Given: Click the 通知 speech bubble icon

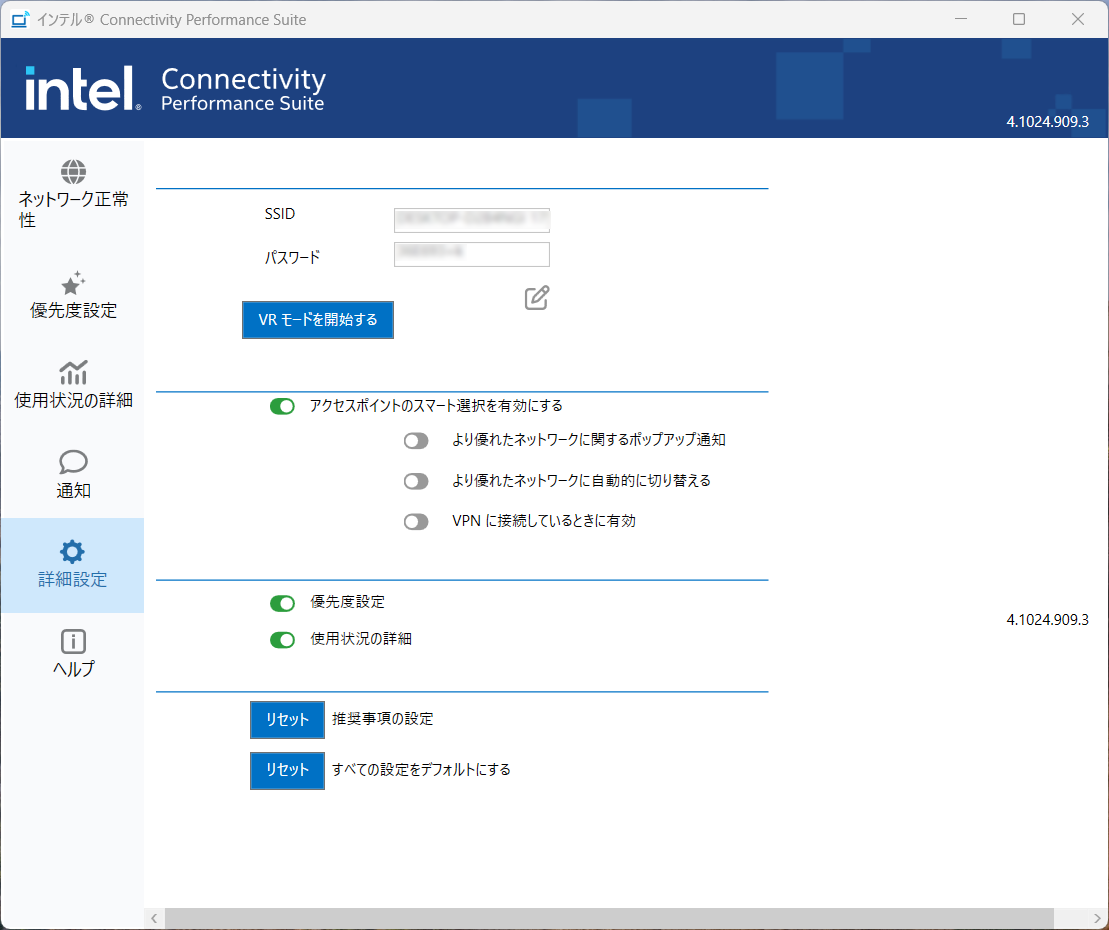Looking at the screenshot, I should [73, 462].
